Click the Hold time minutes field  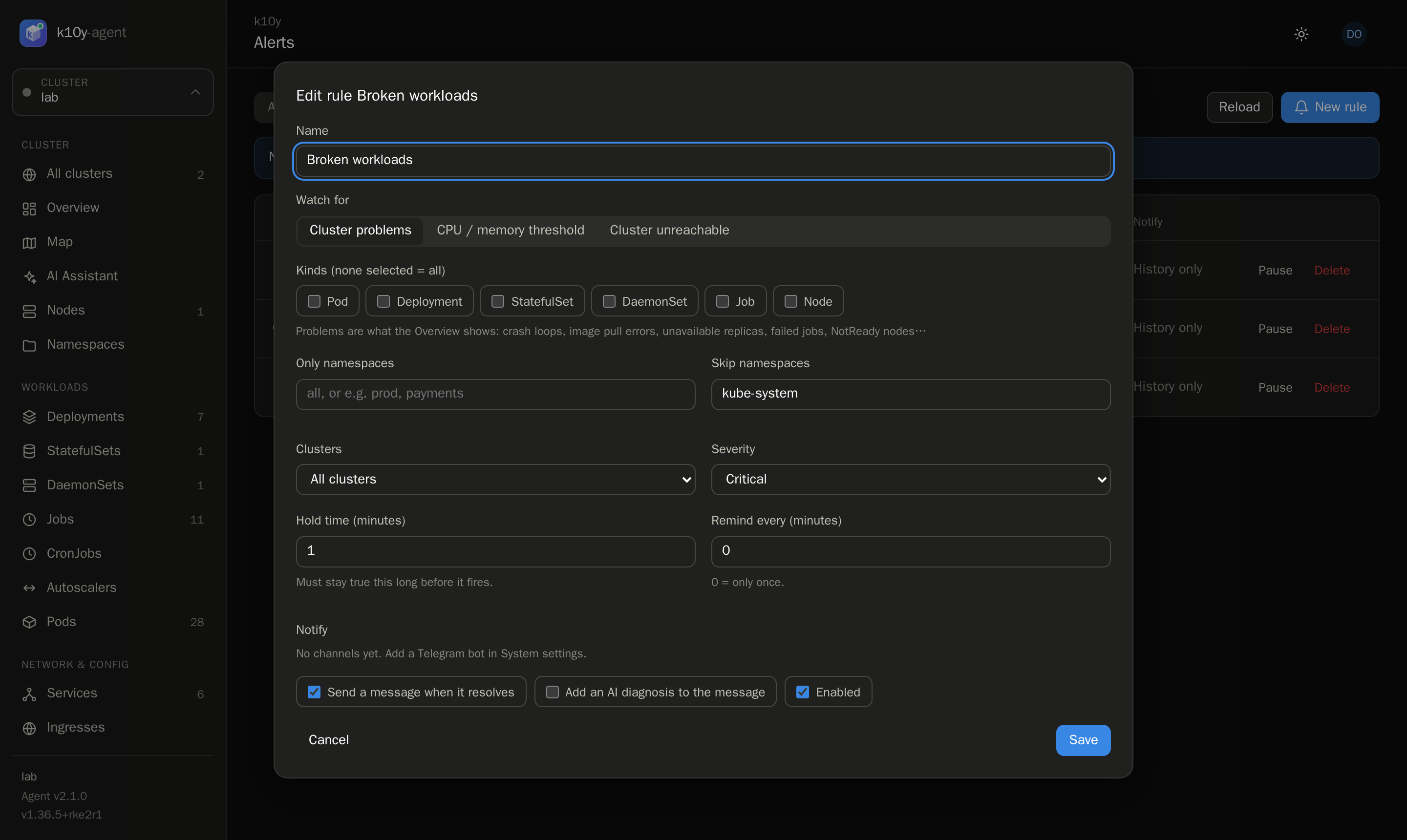coord(495,551)
